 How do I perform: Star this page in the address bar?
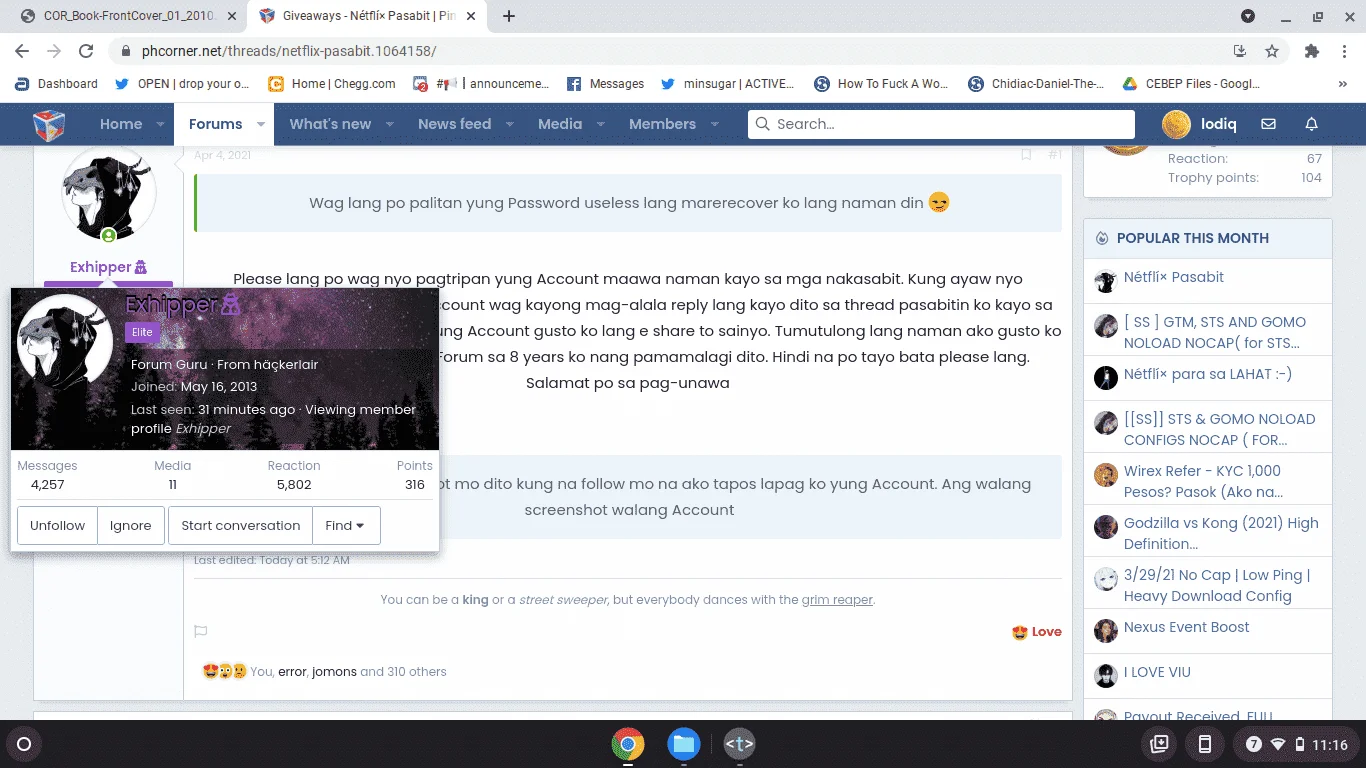(1272, 51)
